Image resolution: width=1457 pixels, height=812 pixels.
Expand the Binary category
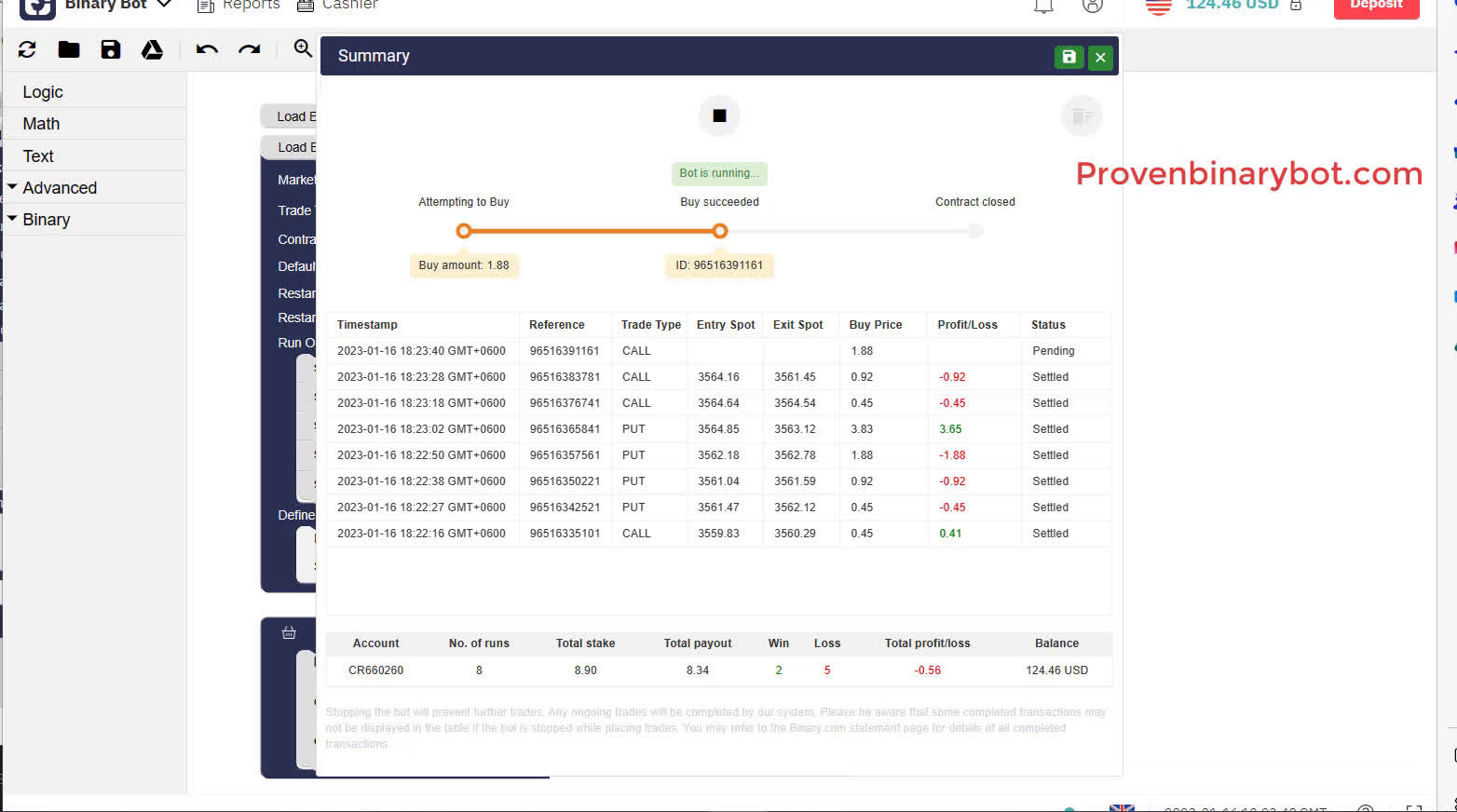click(x=47, y=220)
